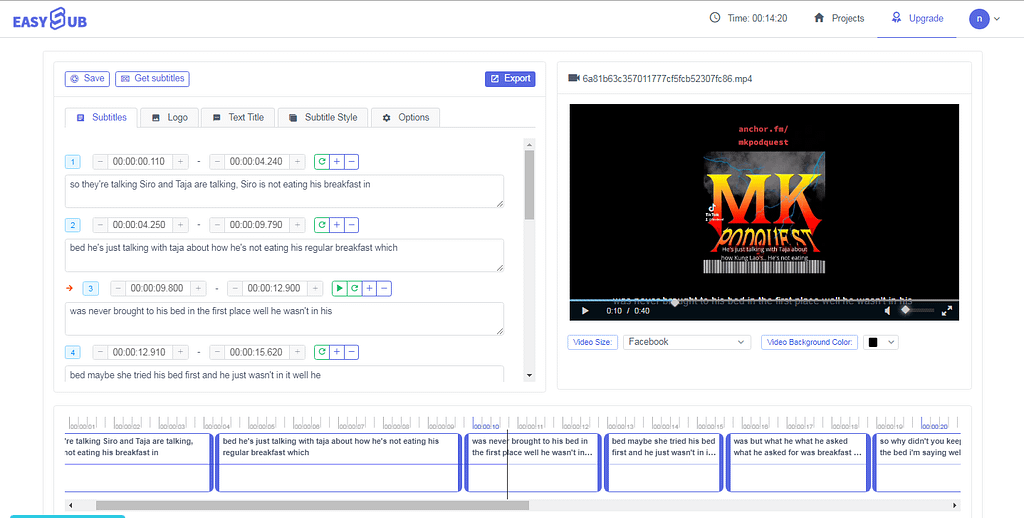Click the refresh icon on subtitle 3
Screen dimensions: 1024x518
354,288
